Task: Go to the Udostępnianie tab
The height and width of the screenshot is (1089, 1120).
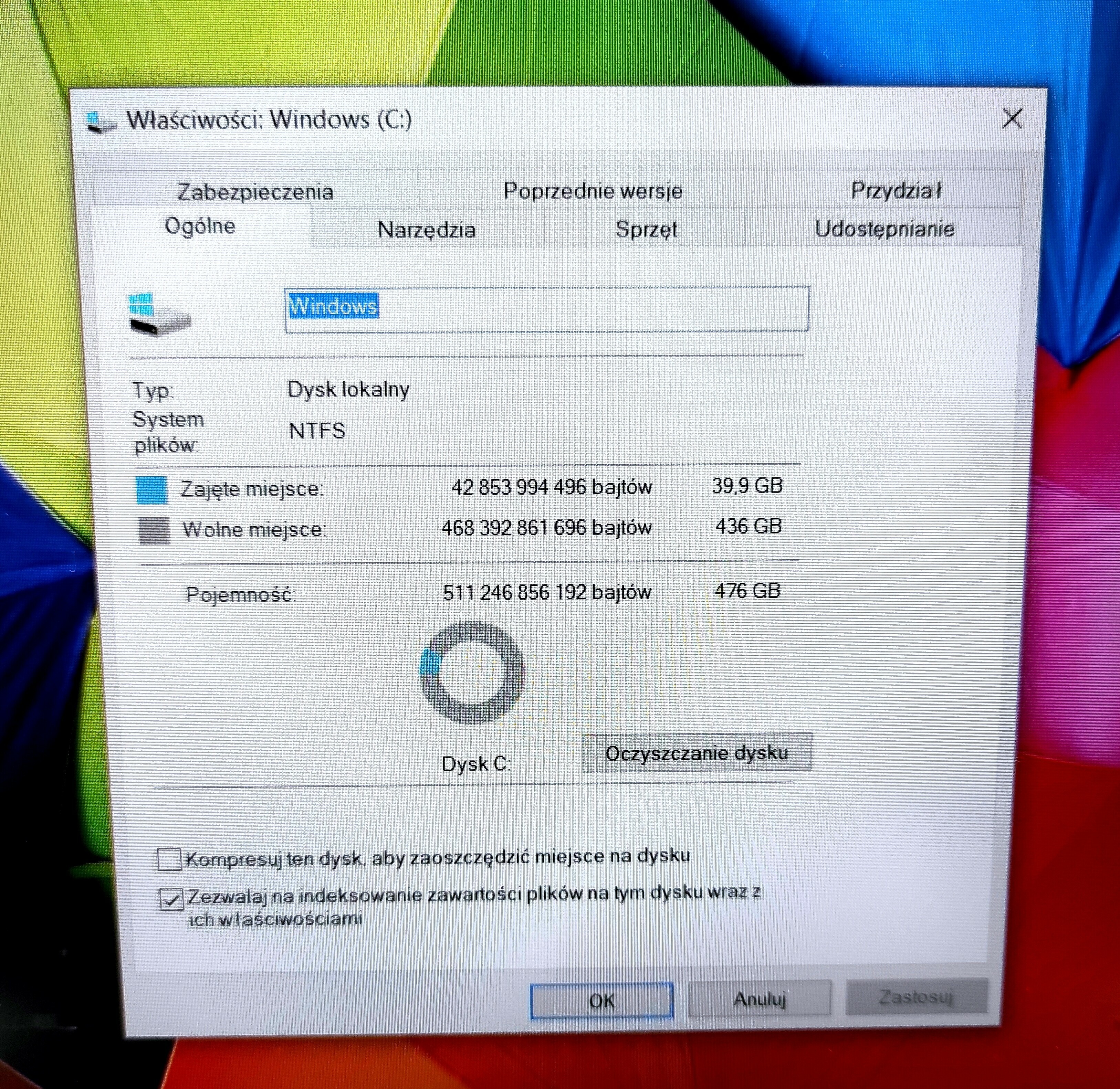Action: pyautogui.click(x=885, y=229)
